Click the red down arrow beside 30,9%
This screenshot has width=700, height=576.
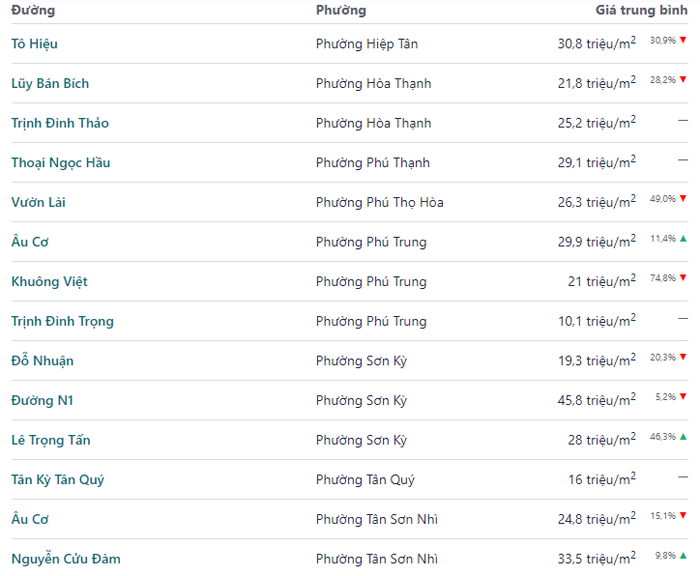point(683,40)
